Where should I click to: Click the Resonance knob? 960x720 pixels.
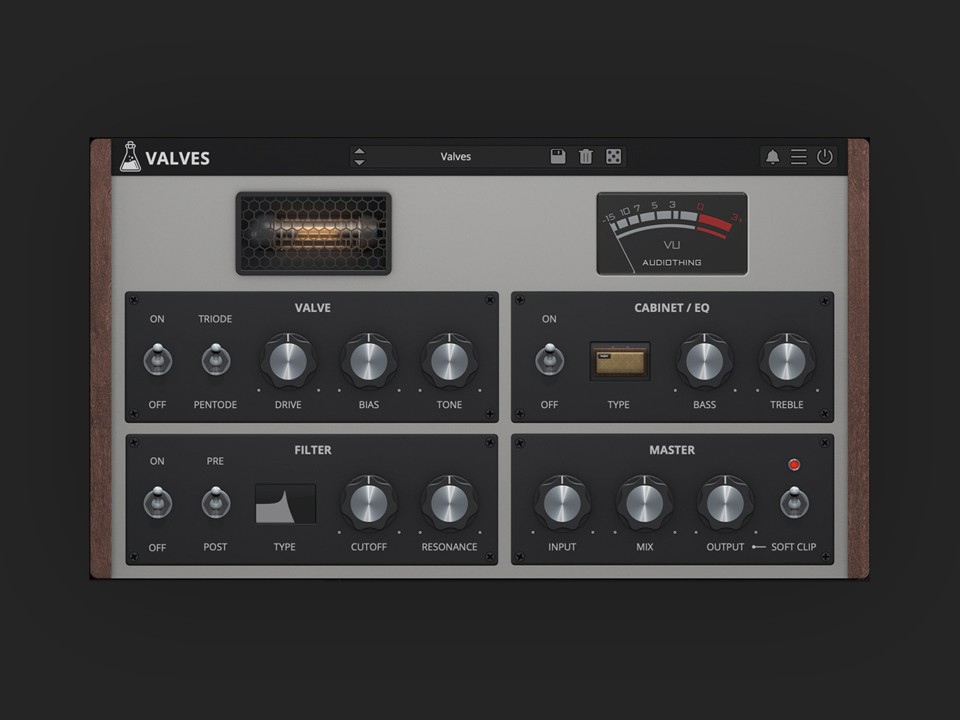click(449, 503)
